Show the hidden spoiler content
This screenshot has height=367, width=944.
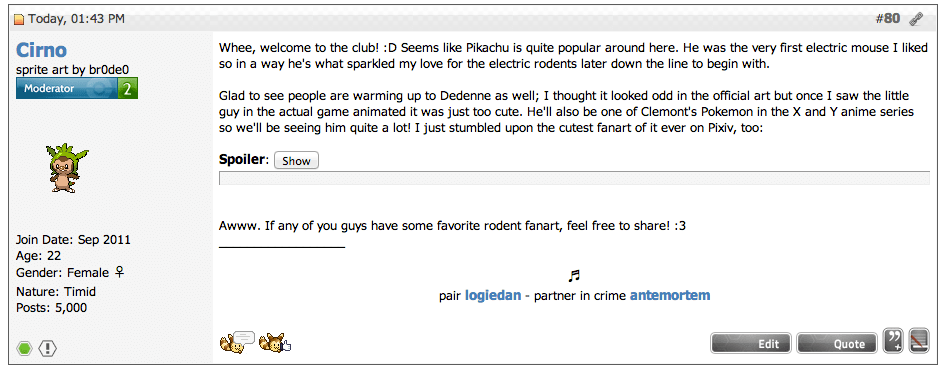[x=296, y=161]
